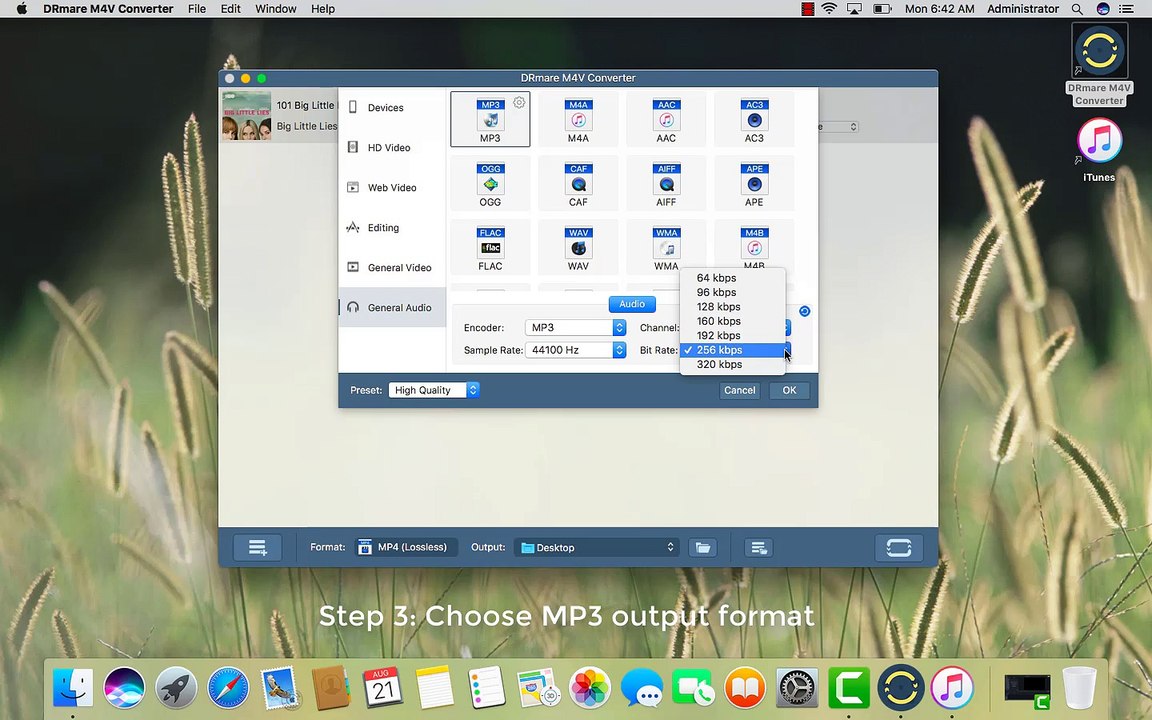Select 128 kbps bit rate
The height and width of the screenshot is (720, 1152).
(x=732, y=306)
